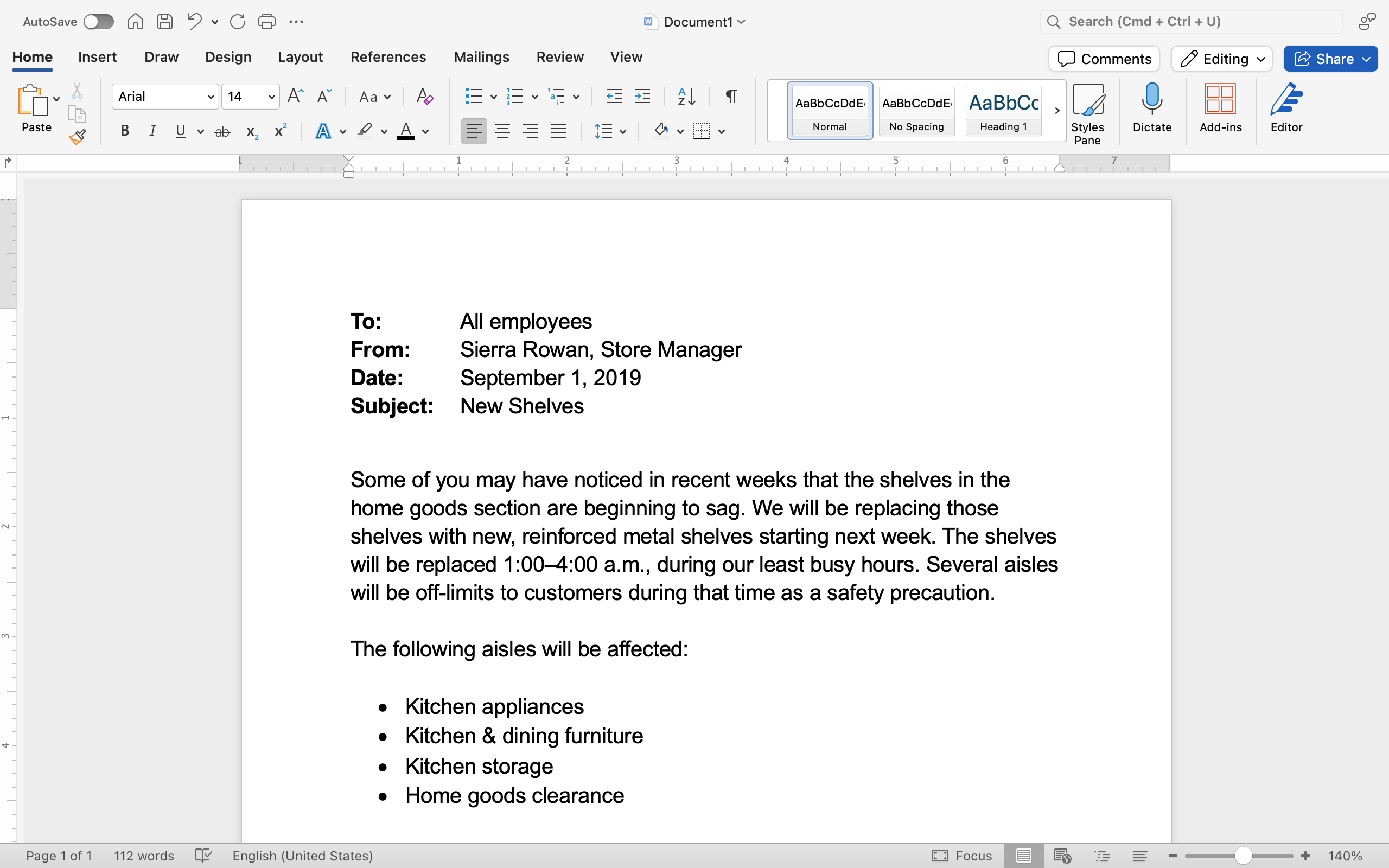
Task: Click the Bullets list icon
Action: coord(473,96)
